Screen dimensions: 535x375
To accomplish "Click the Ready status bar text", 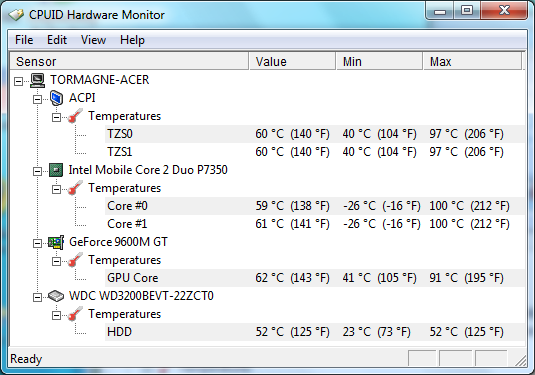I will (x=26, y=359).
